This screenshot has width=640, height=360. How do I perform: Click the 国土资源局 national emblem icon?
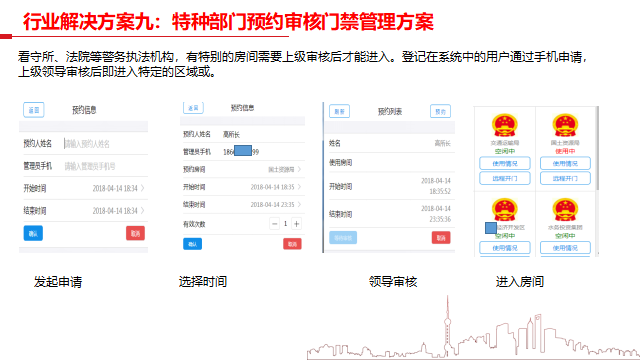tap(565, 125)
